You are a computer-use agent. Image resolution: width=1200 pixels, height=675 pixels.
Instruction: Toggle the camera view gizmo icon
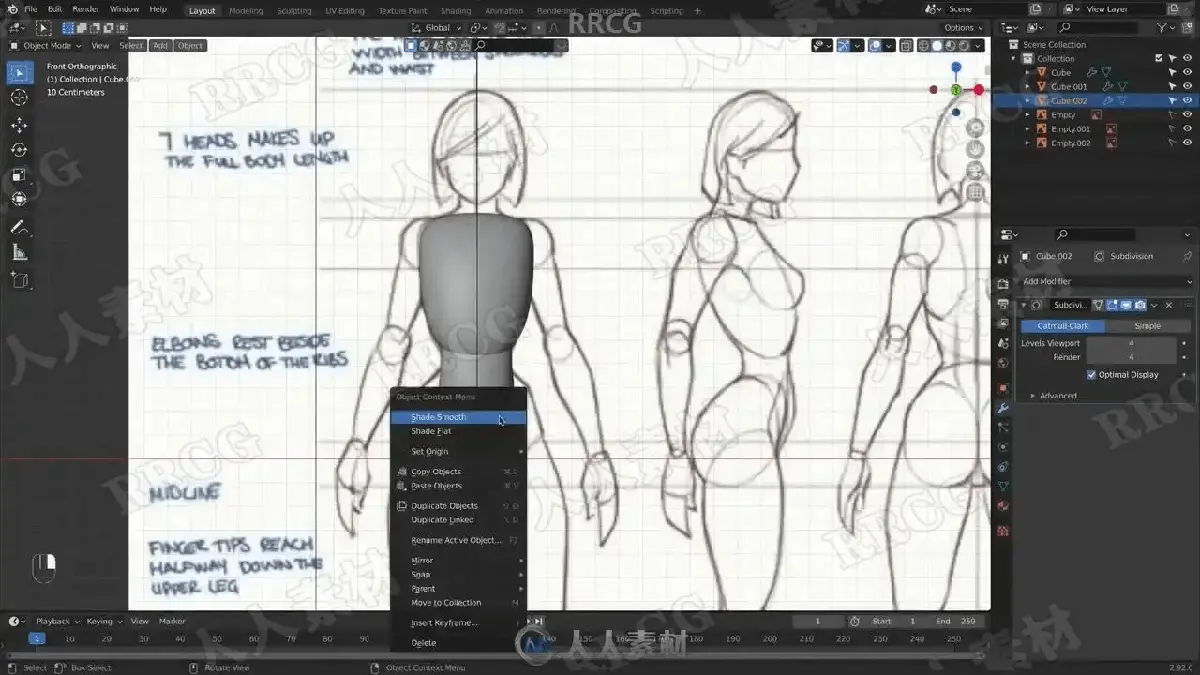(975, 171)
